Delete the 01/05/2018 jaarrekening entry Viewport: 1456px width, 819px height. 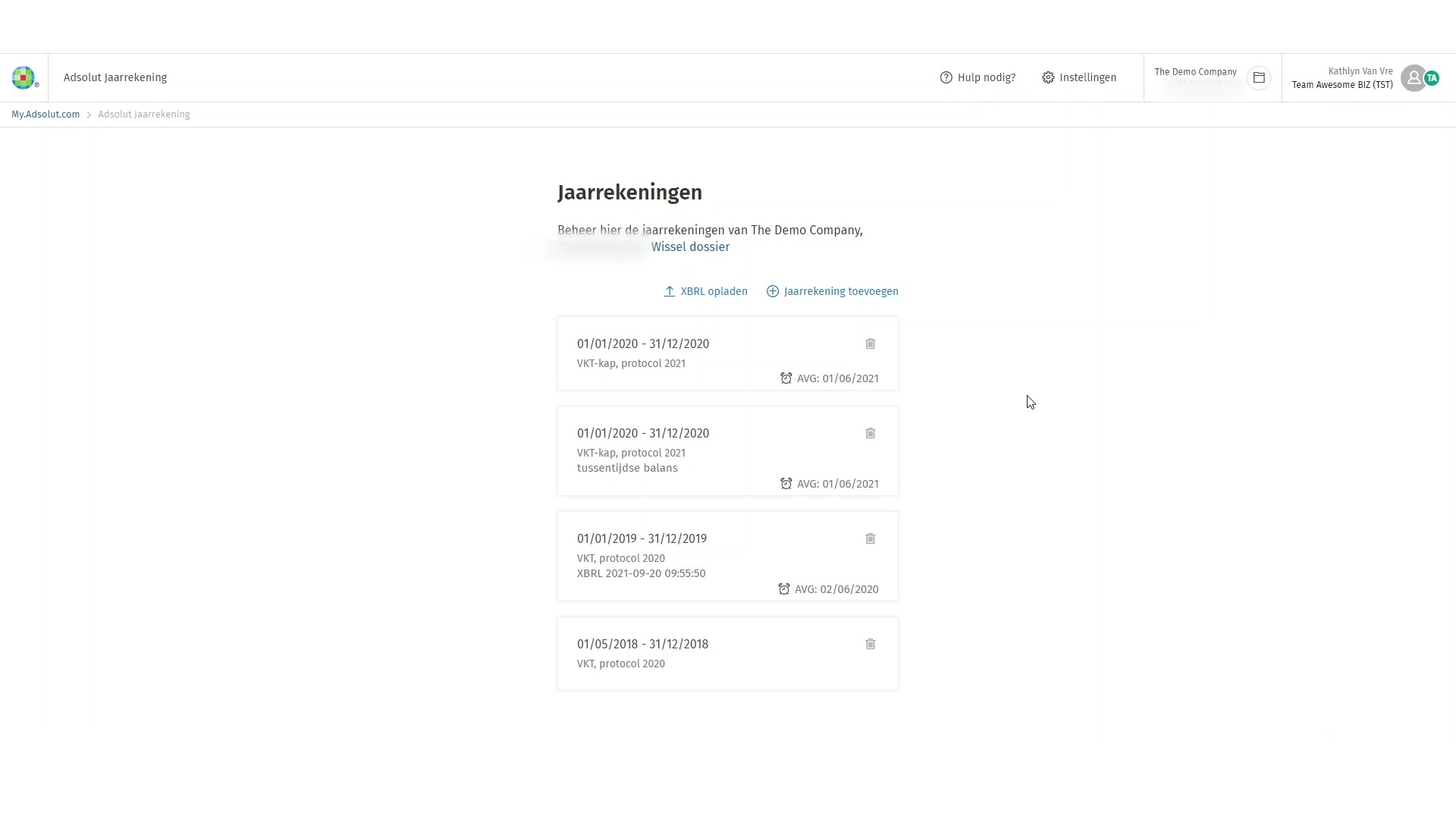871,645
